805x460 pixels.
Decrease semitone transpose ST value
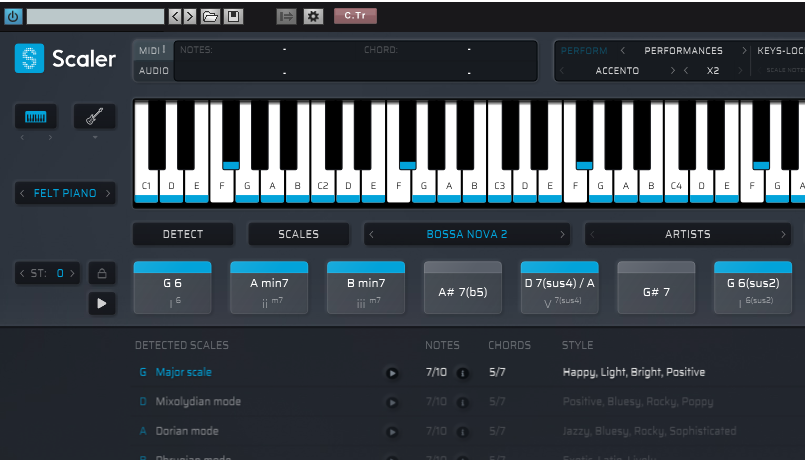click(x=22, y=273)
